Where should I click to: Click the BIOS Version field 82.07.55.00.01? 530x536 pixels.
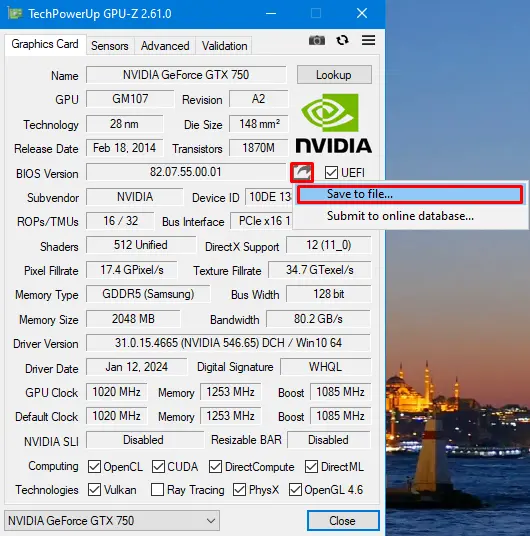pos(186,172)
